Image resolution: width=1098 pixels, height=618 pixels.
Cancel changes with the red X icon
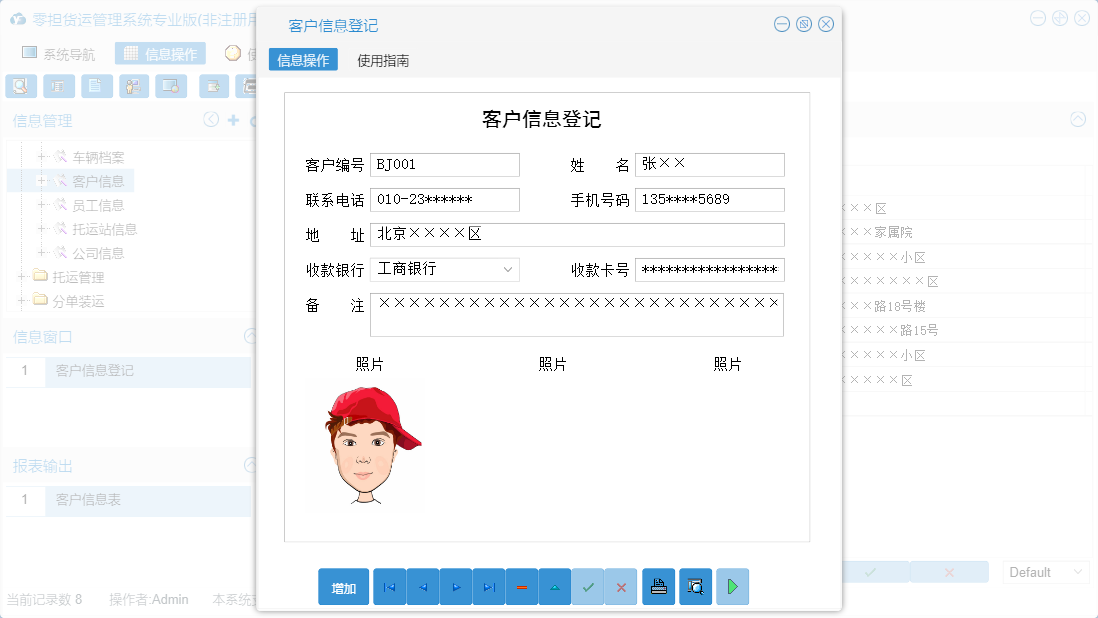[621, 587]
